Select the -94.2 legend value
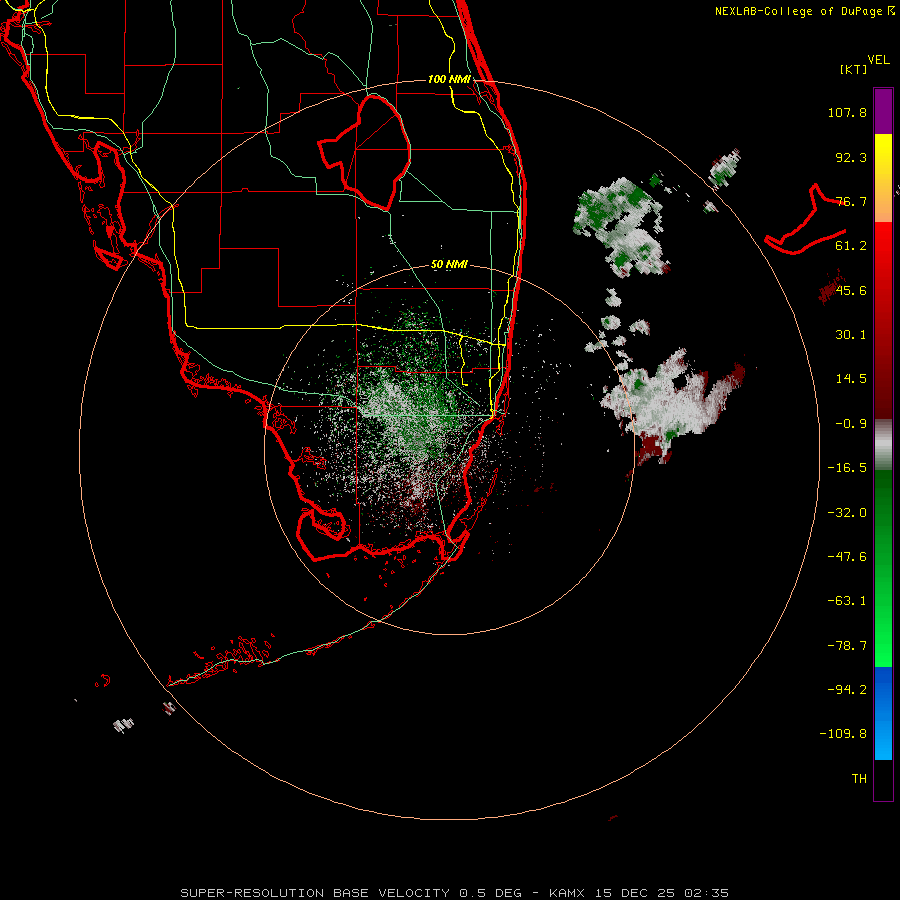This screenshot has width=900, height=900. (847, 689)
